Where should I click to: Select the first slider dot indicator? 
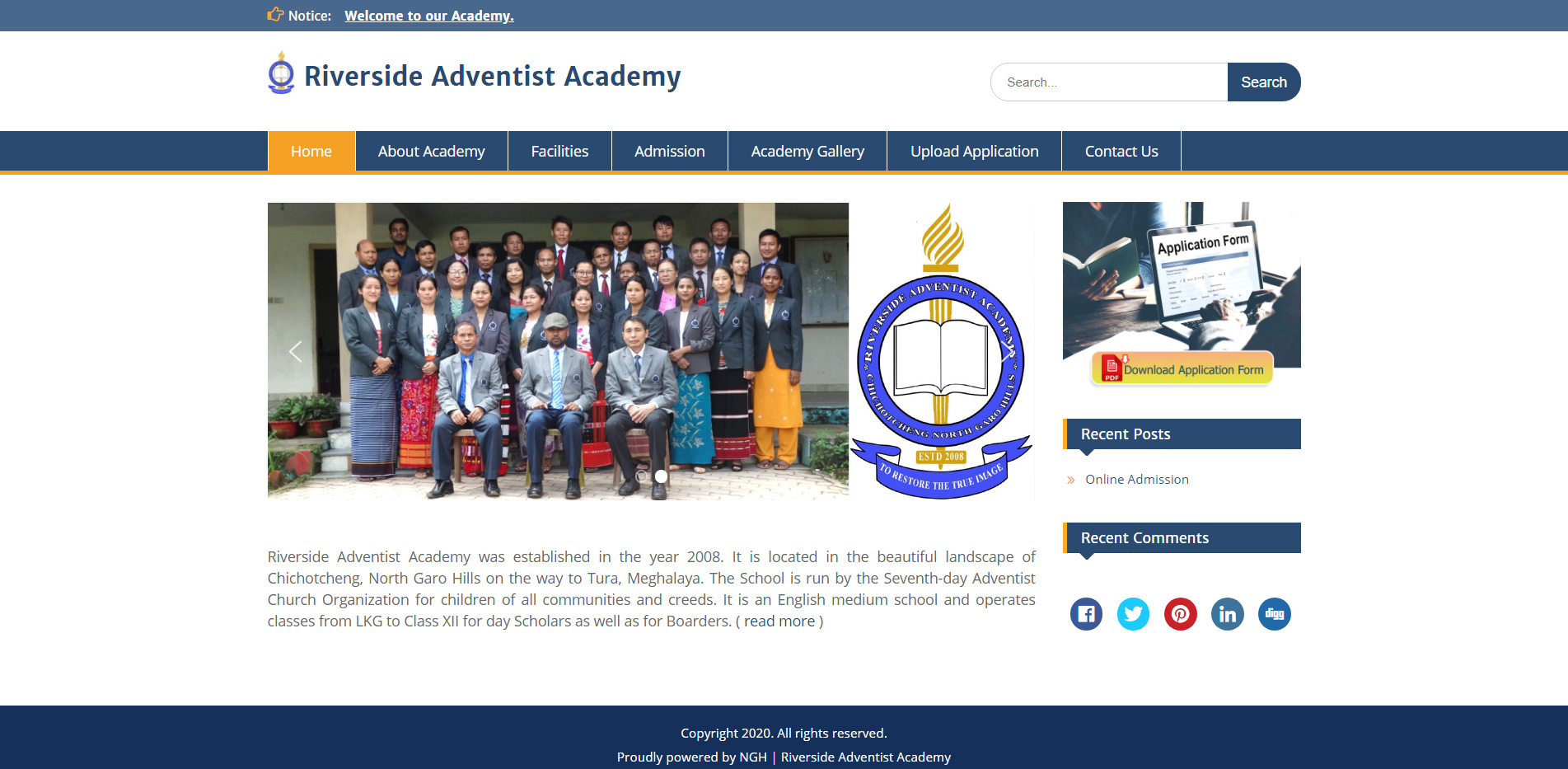643,476
